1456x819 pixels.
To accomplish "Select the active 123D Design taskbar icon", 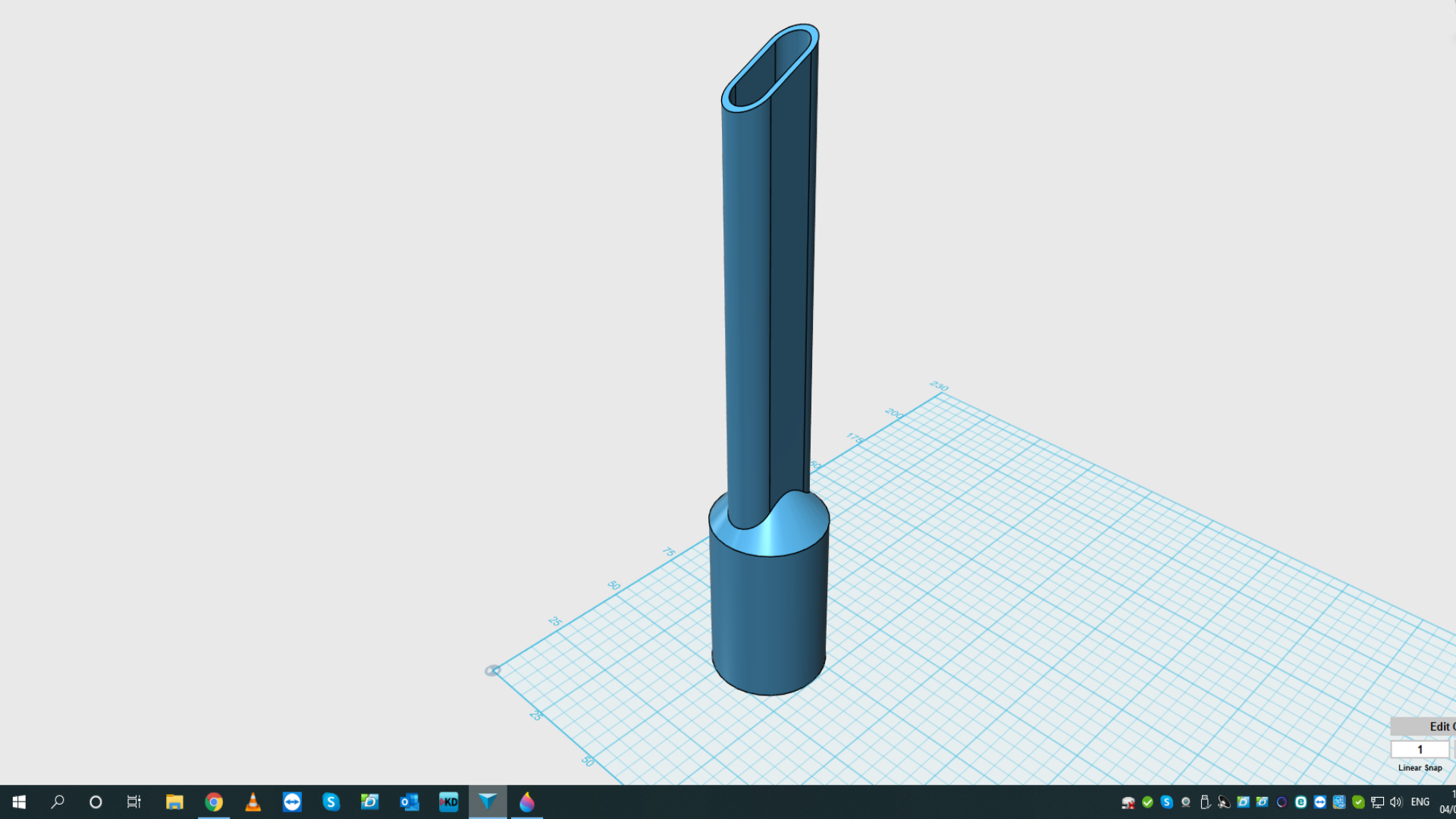I will (x=488, y=802).
